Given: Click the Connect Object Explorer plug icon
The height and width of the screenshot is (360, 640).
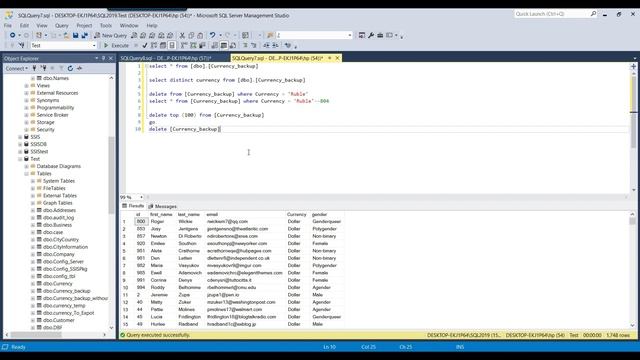Looking at the screenshot, I should tap(34, 68).
